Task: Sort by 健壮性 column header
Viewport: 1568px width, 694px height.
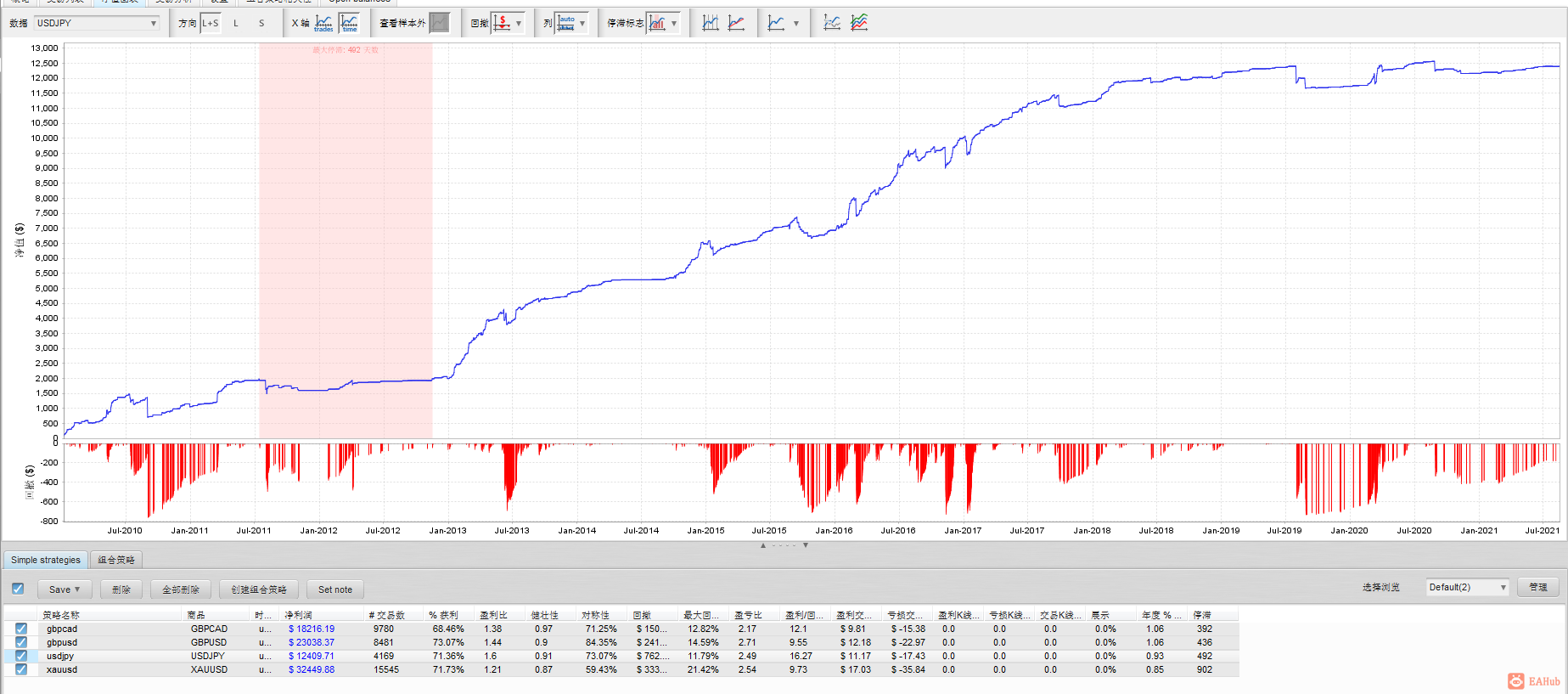Action: pyautogui.click(x=552, y=615)
